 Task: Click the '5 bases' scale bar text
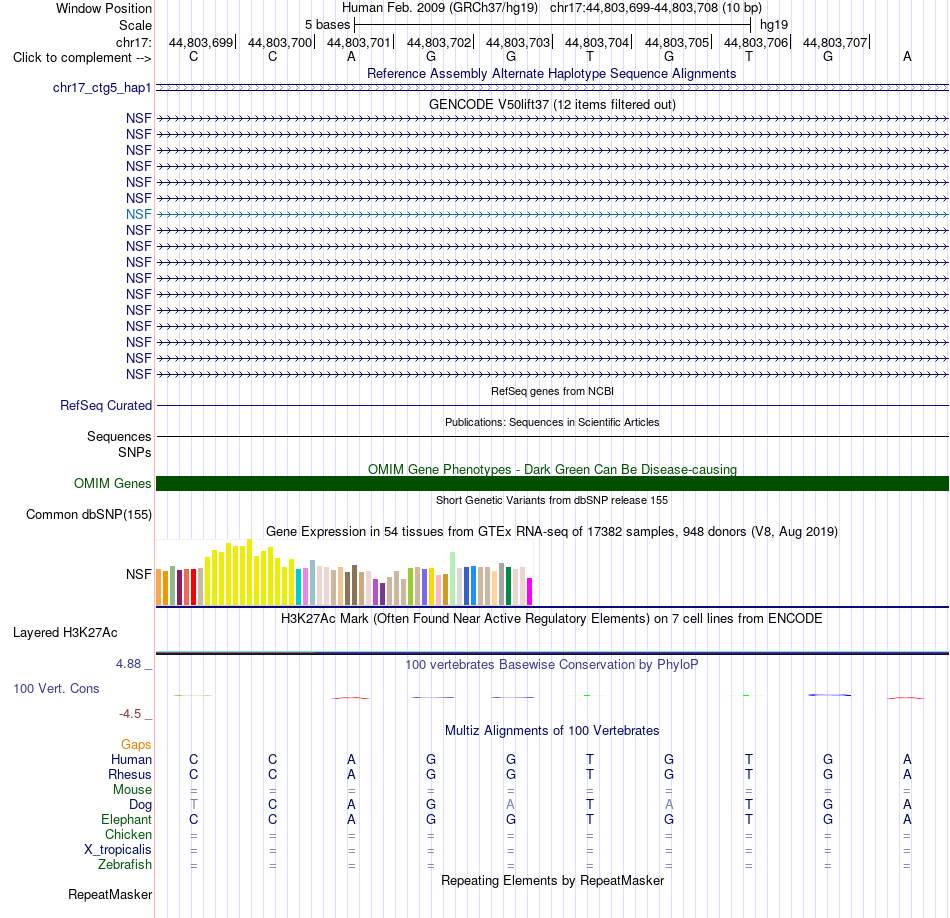pyautogui.click(x=327, y=25)
